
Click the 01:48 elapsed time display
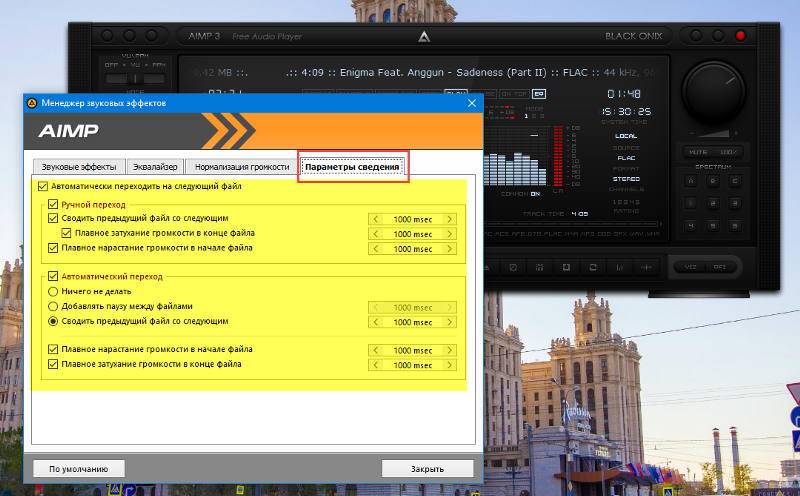point(624,94)
